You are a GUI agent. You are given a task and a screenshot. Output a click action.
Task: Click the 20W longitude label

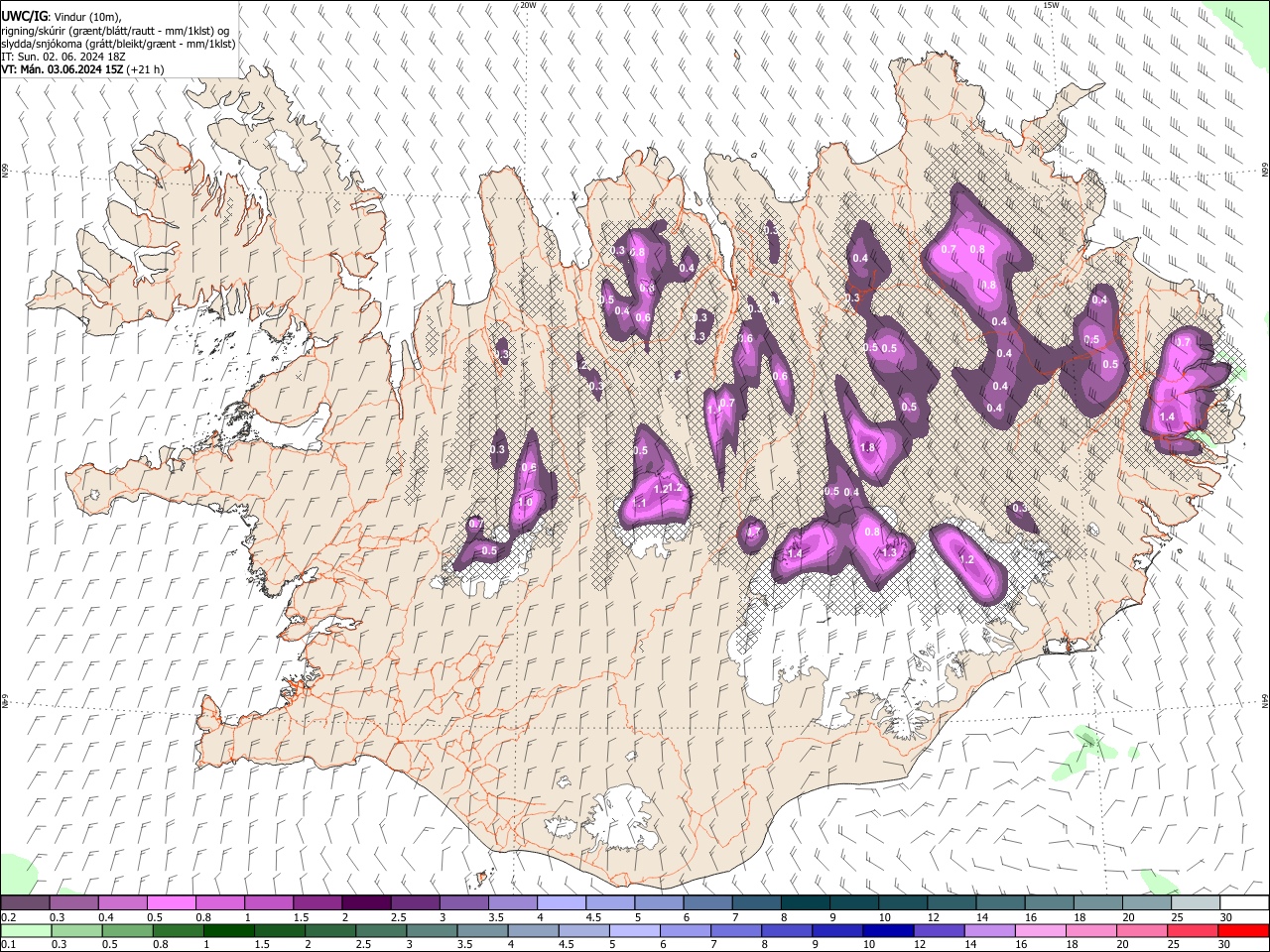[x=529, y=5]
